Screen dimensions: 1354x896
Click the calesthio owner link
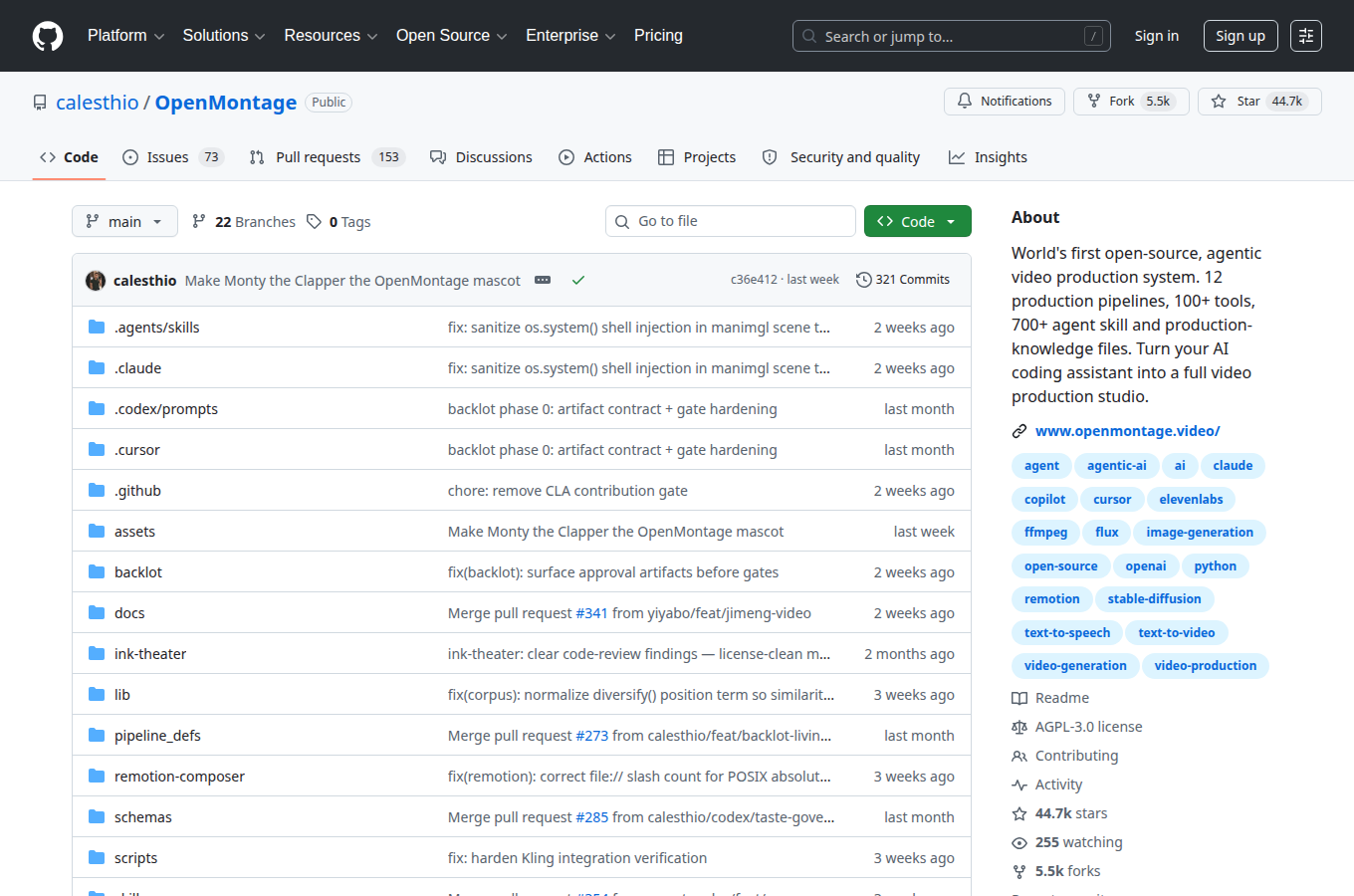(98, 103)
